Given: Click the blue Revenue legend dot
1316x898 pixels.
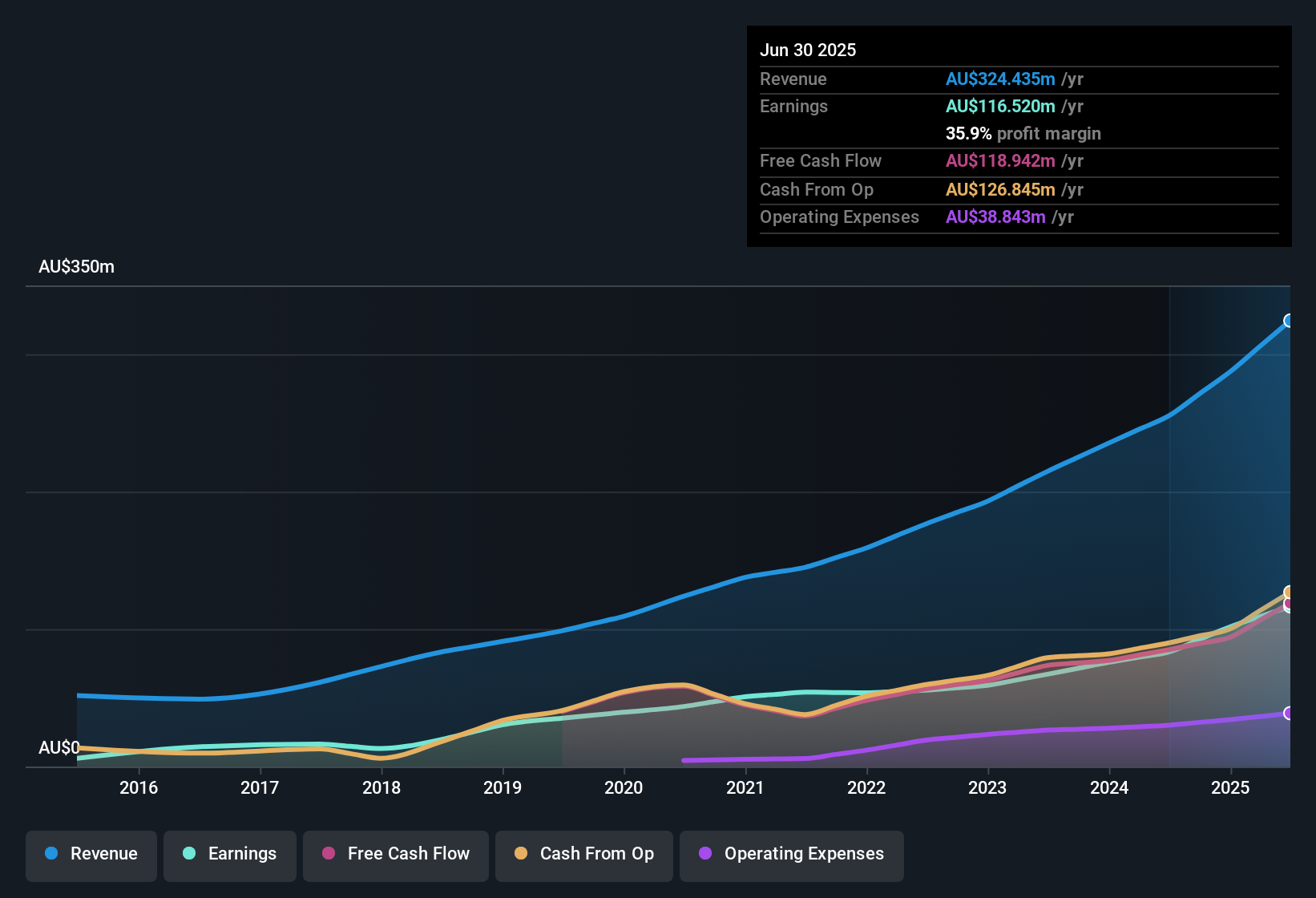Looking at the screenshot, I should (x=50, y=854).
